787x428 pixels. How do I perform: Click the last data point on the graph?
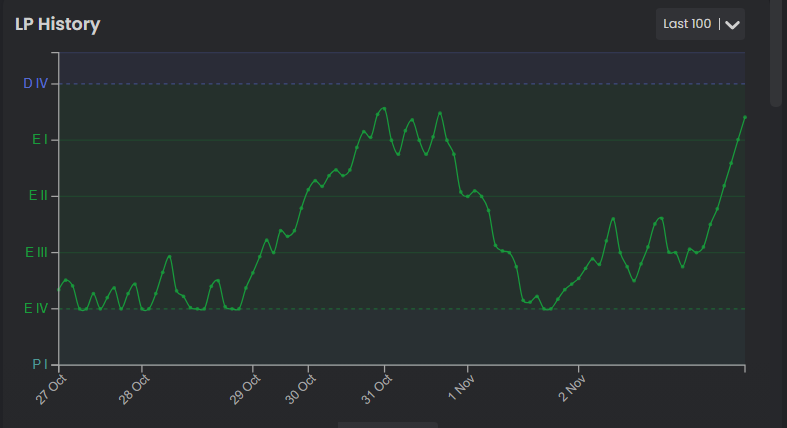point(745,117)
